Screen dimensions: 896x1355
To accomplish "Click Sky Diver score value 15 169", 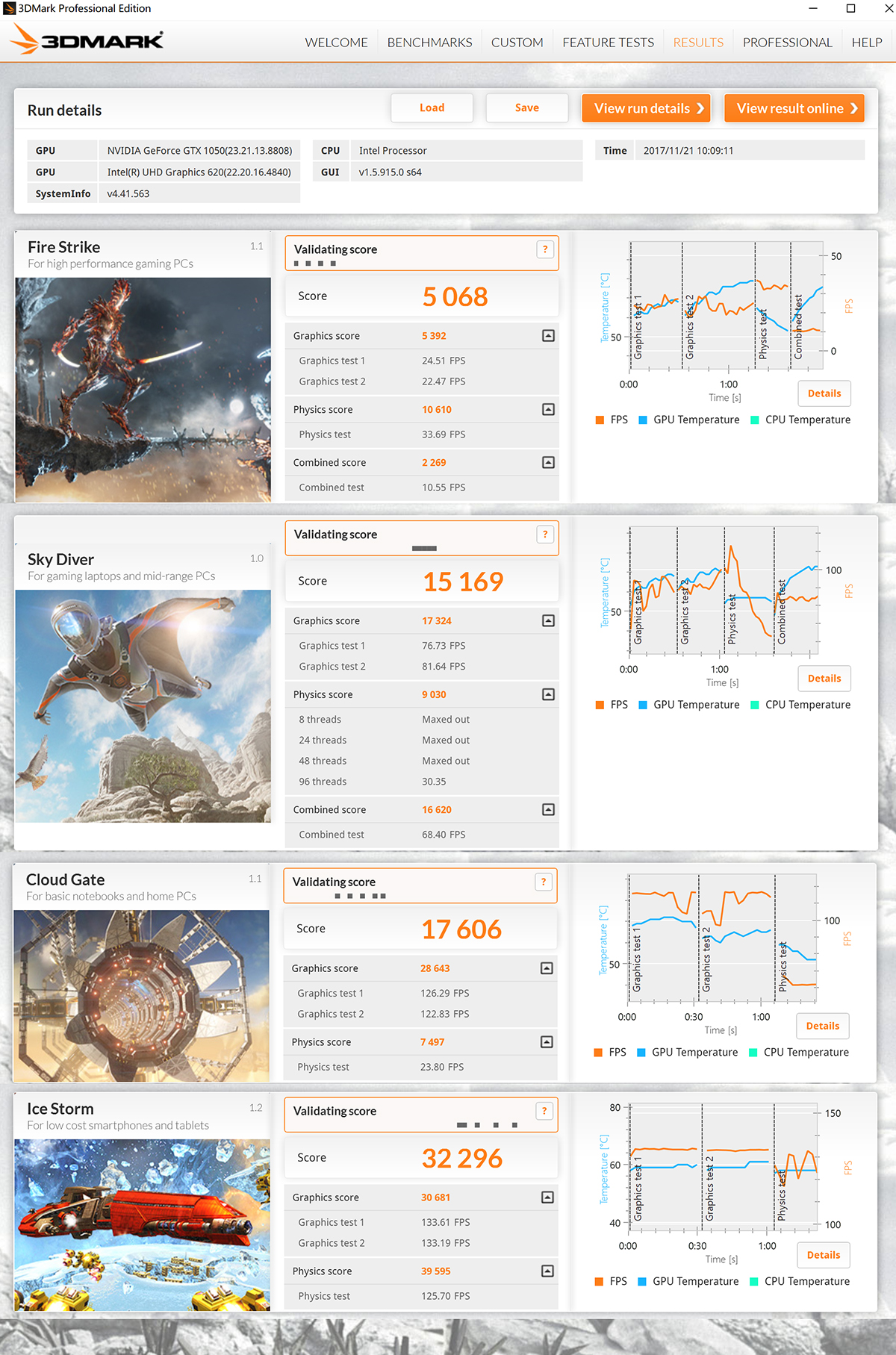I will coord(463,582).
